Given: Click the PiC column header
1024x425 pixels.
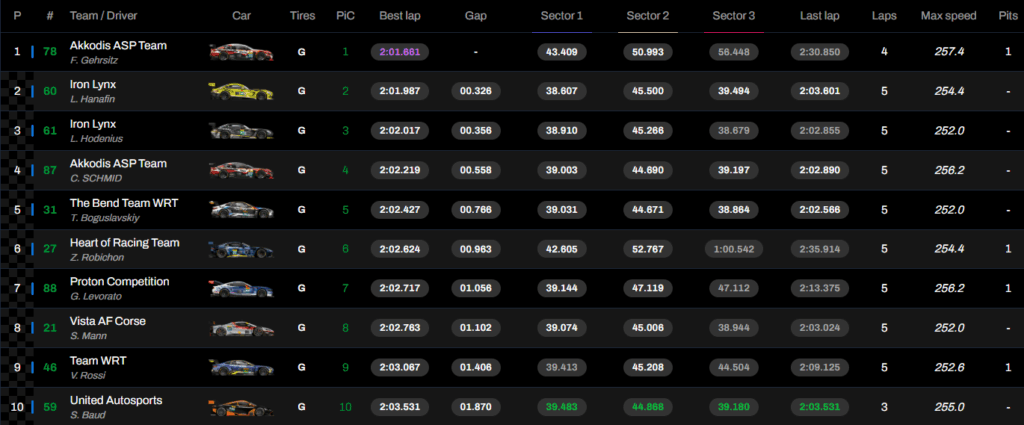Looking at the screenshot, I should pos(345,16).
